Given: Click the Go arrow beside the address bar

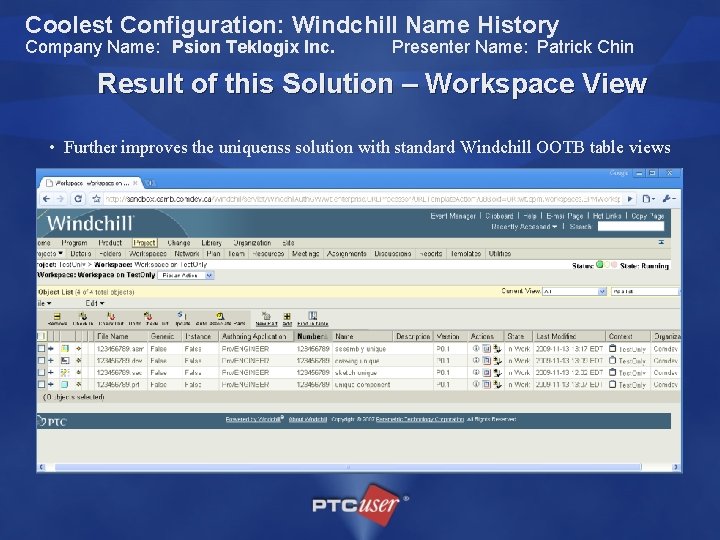Looking at the screenshot, I should point(630,199).
